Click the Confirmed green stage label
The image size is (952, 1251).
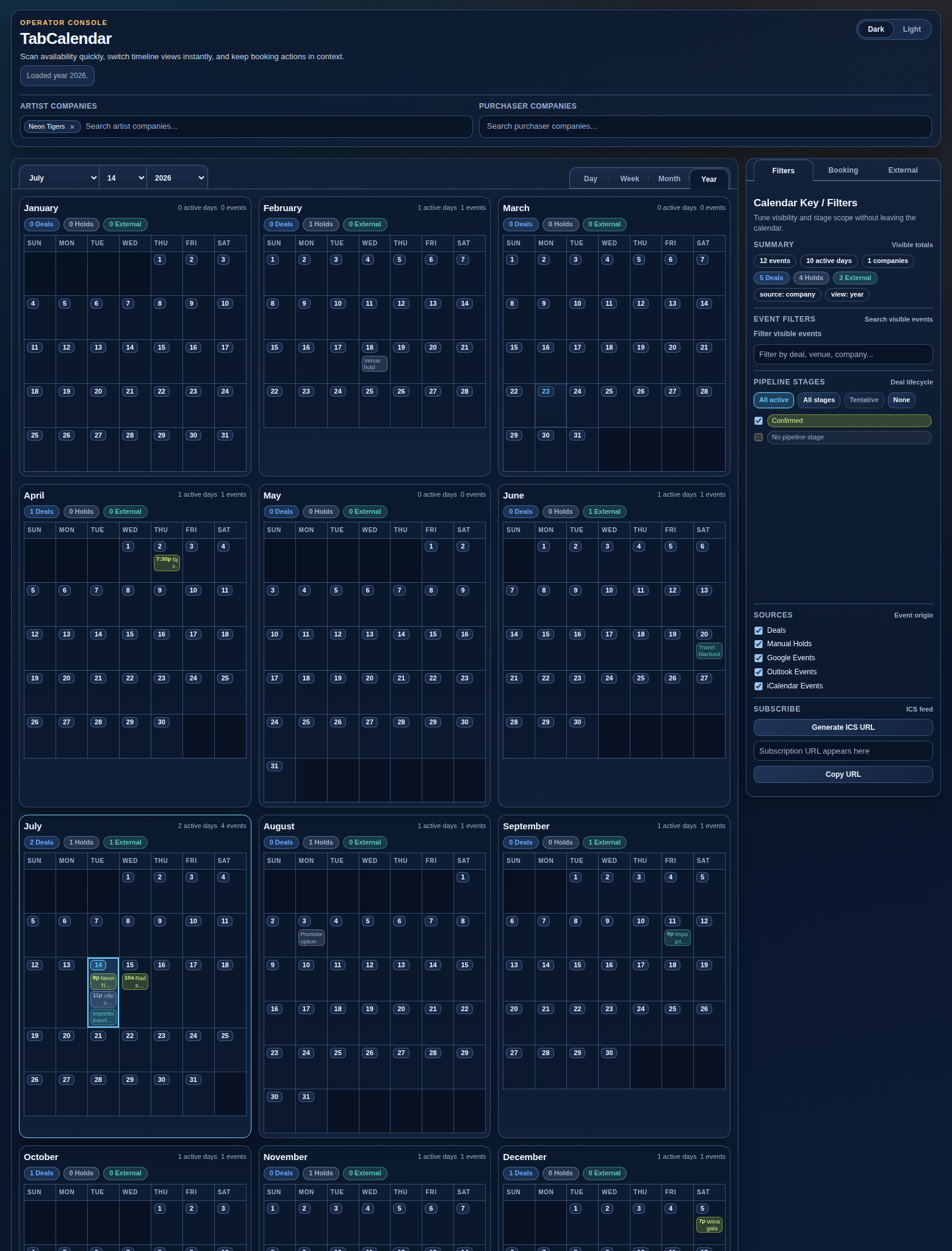pyautogui.click(x=849, y=420)
